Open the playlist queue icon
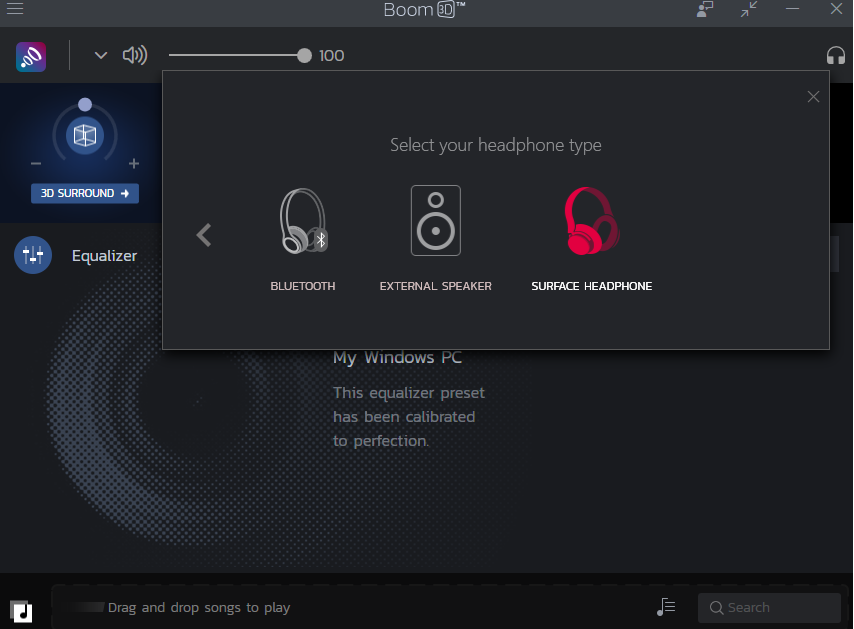This screenshot has width=854, height=629. pyautogui.click(x=666, y=607)
